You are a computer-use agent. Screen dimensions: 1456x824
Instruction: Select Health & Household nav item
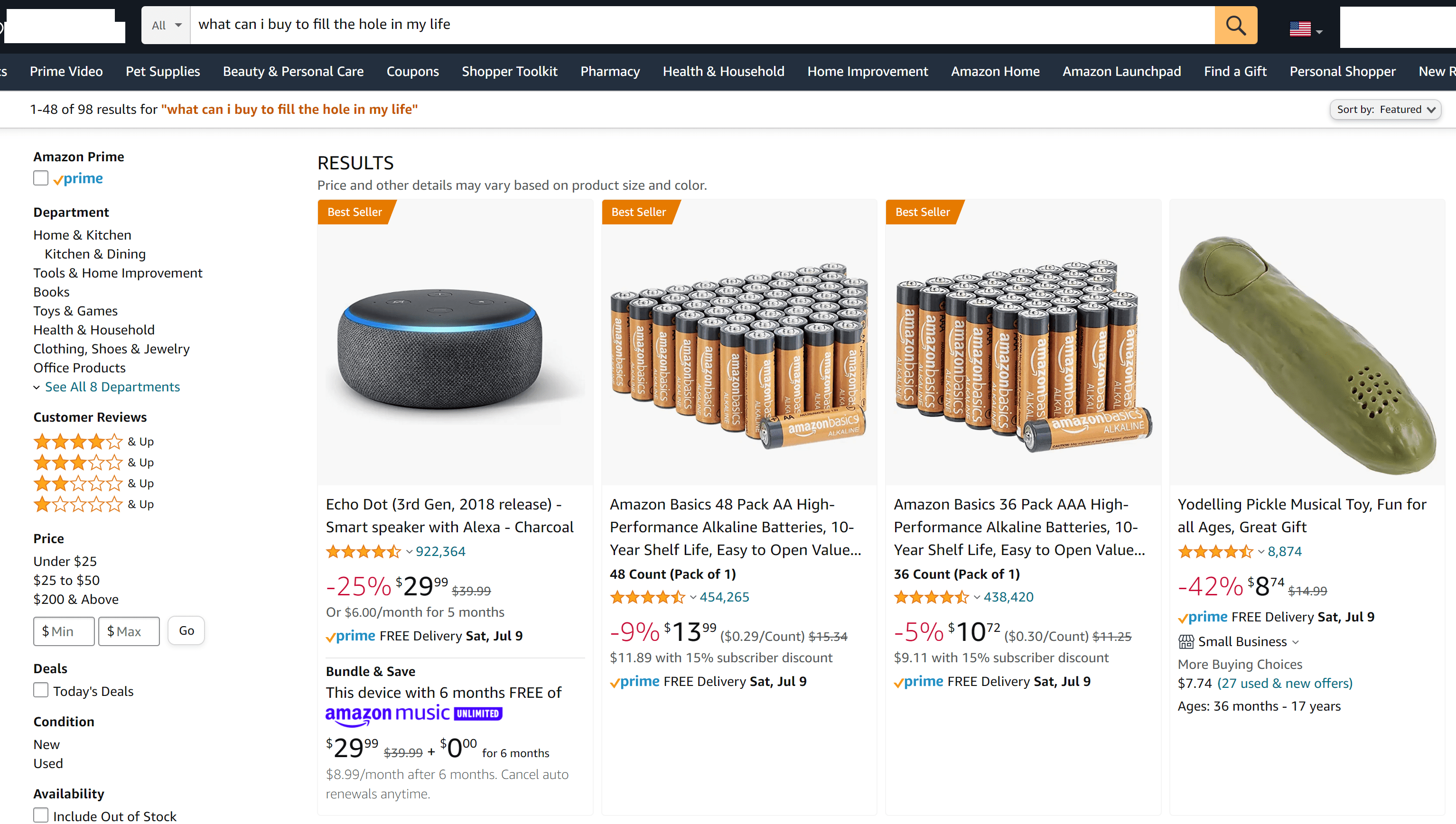coord(723,71)
